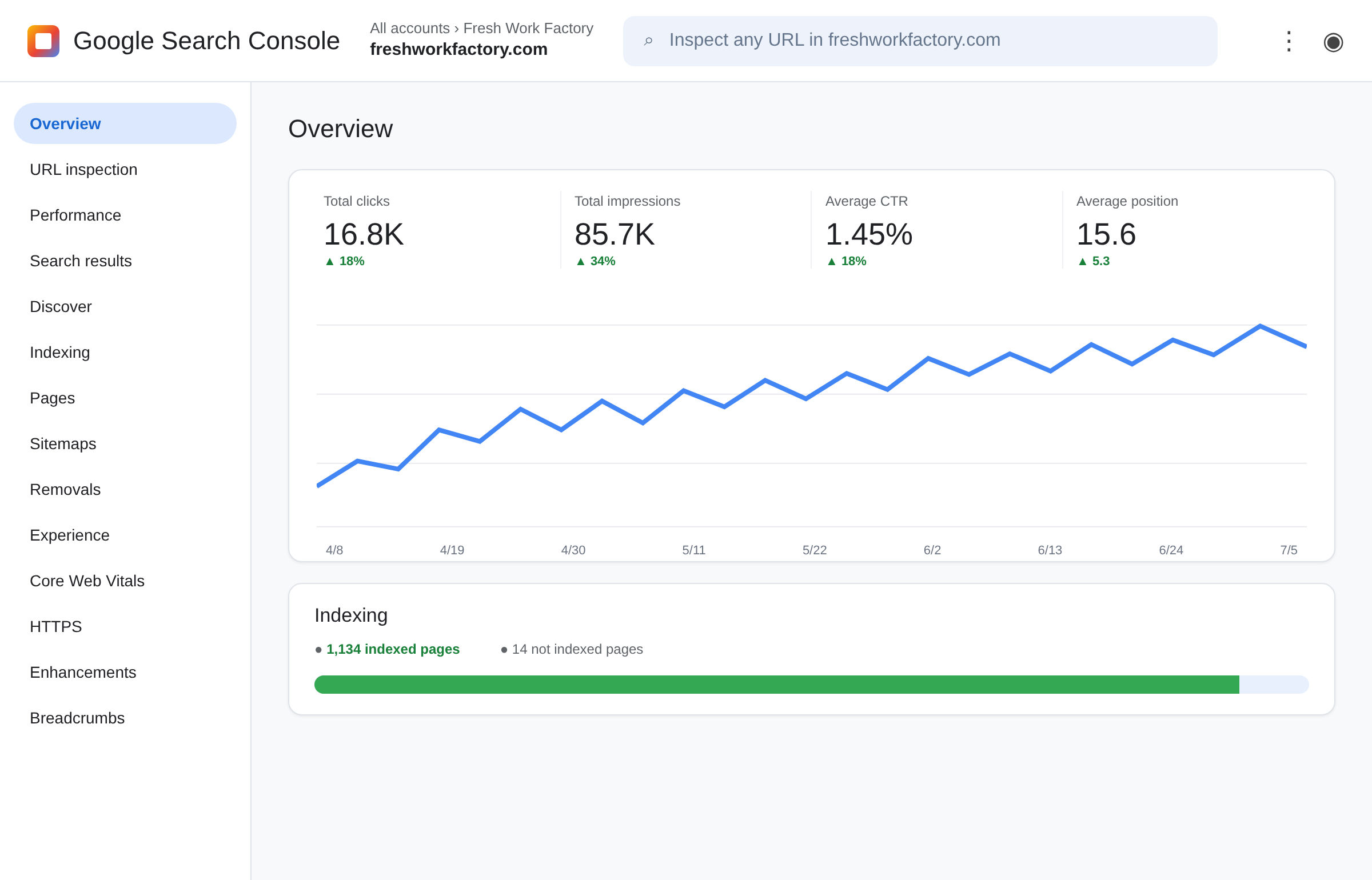Go to Performance in the sidebar
This screenshot has height=880, width=1372.
(125, 215)
